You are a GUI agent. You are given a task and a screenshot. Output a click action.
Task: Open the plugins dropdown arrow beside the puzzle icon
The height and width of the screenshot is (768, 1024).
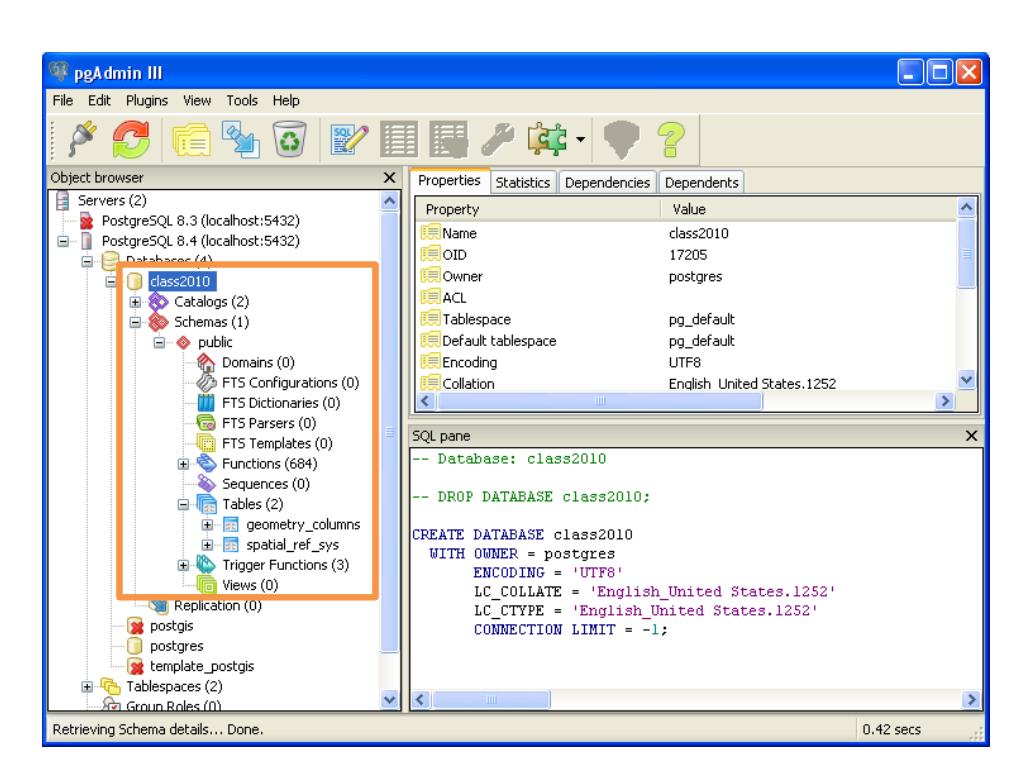pos(580,139)
